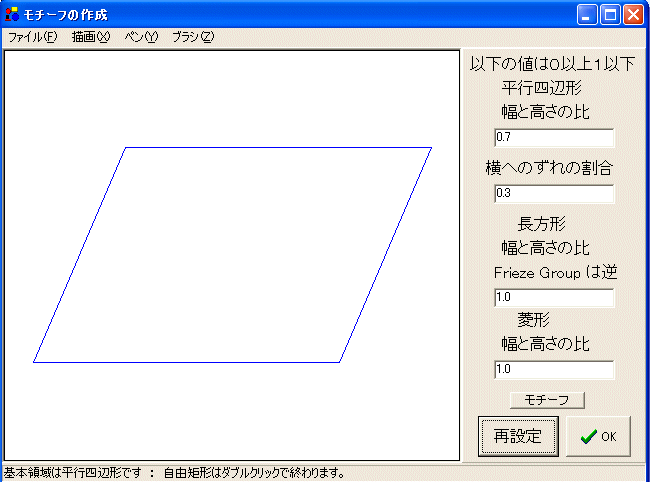The width and height of the screenshot is (650, 482).
Task: Click the 長方形 heading label
Action: (x=541, y=224)
